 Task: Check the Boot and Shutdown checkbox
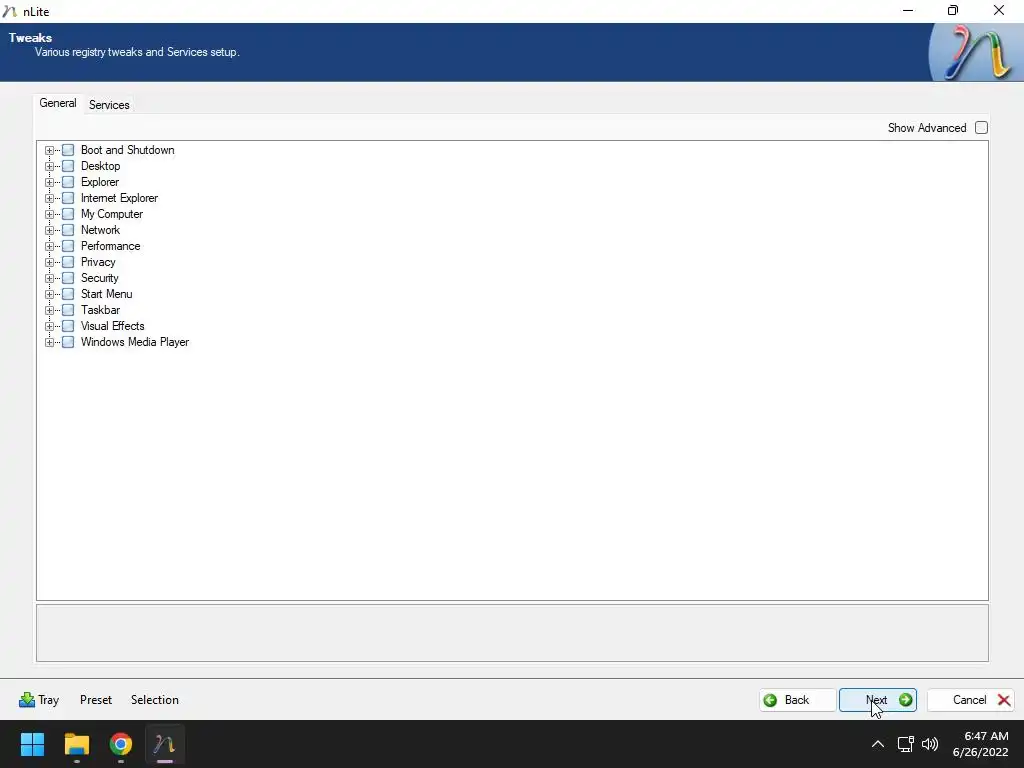pos(68,150)
